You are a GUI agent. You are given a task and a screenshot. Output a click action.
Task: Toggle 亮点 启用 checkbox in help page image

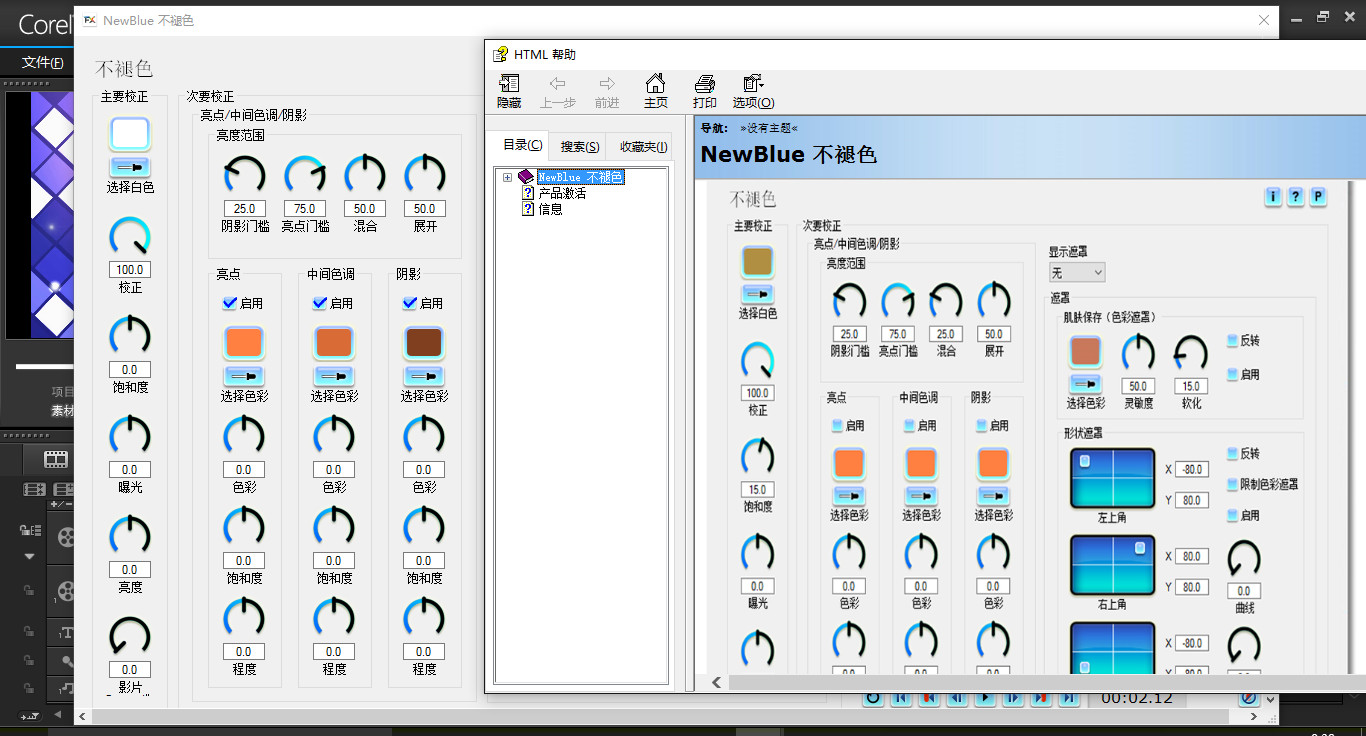837,426
